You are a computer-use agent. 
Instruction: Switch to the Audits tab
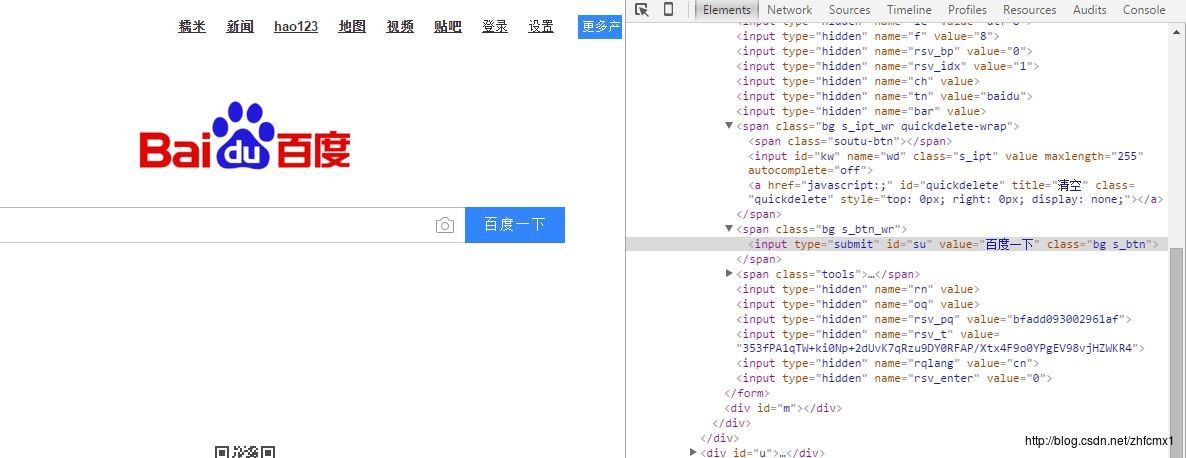click(1089, 10)
